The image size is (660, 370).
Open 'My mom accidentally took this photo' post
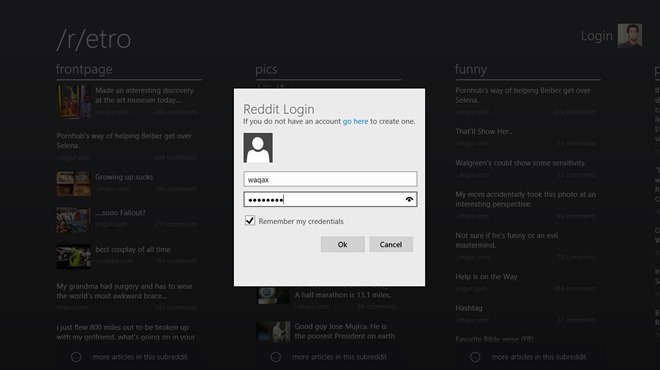tap(525, 199)
